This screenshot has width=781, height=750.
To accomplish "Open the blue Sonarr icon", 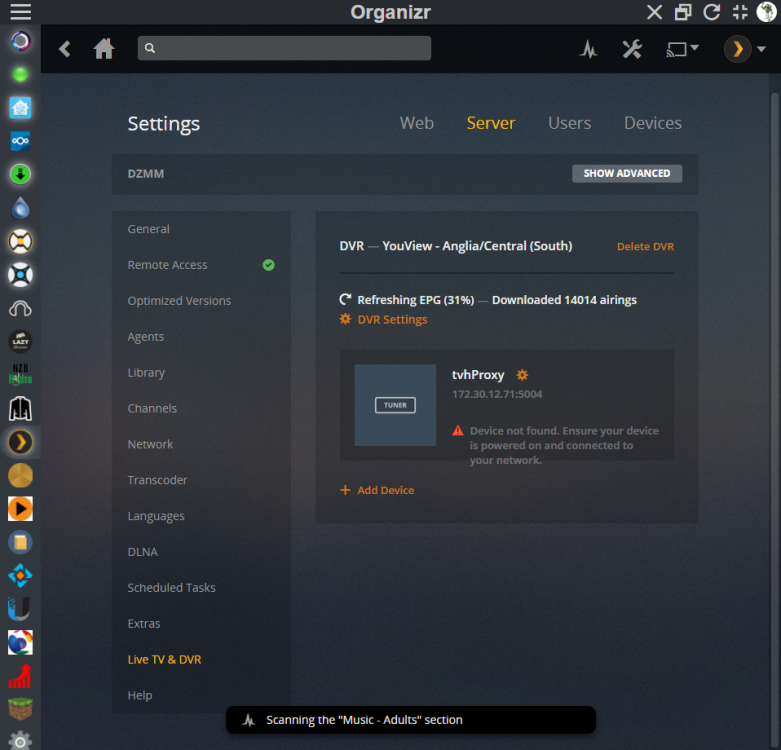I will pyautogui.click(x=20, y=275).
